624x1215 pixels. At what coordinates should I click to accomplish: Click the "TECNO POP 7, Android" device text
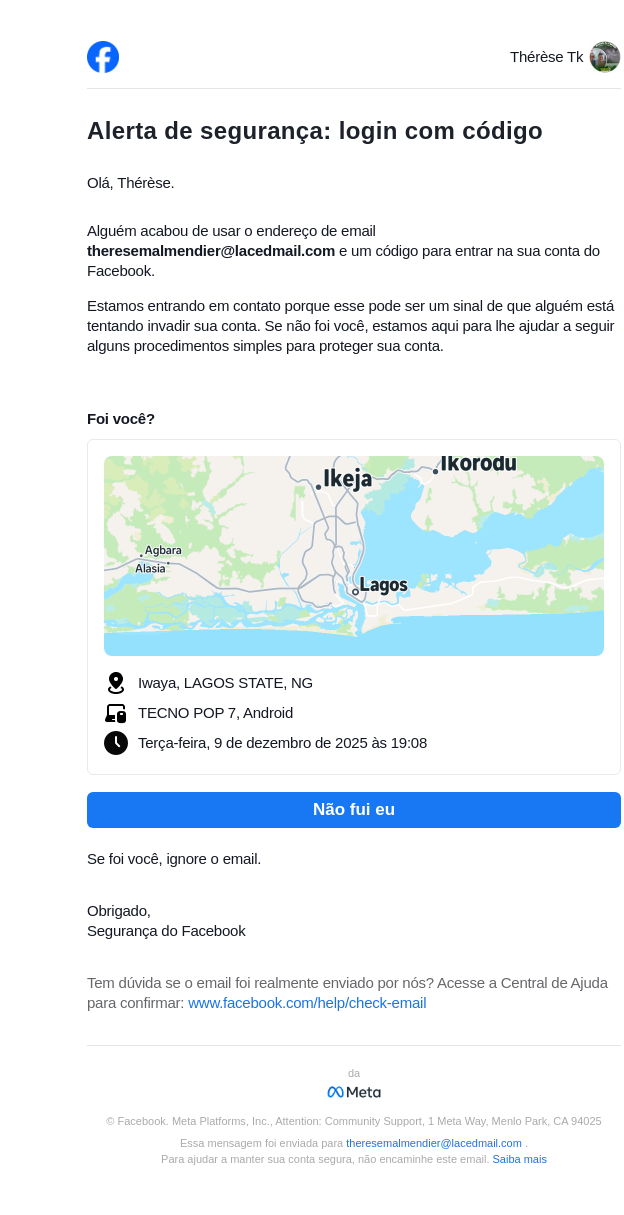(x=215, y=713)
